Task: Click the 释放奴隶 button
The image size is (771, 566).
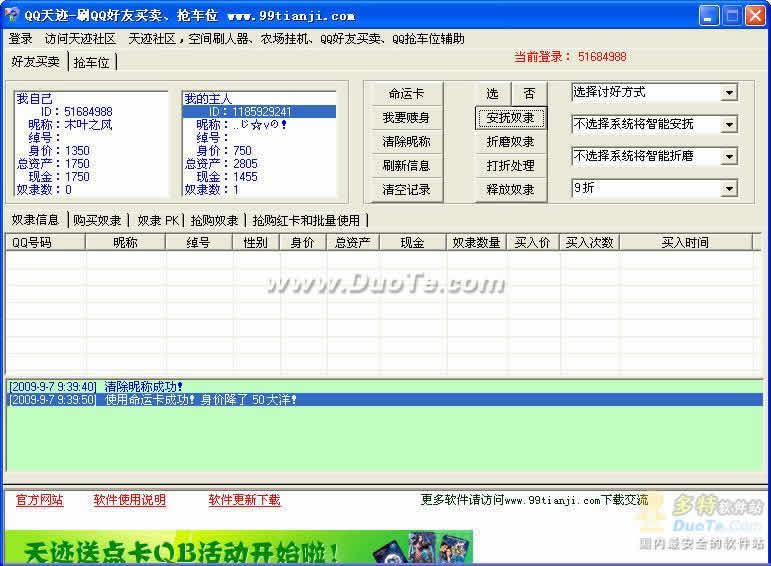Action: click(511, 190)
